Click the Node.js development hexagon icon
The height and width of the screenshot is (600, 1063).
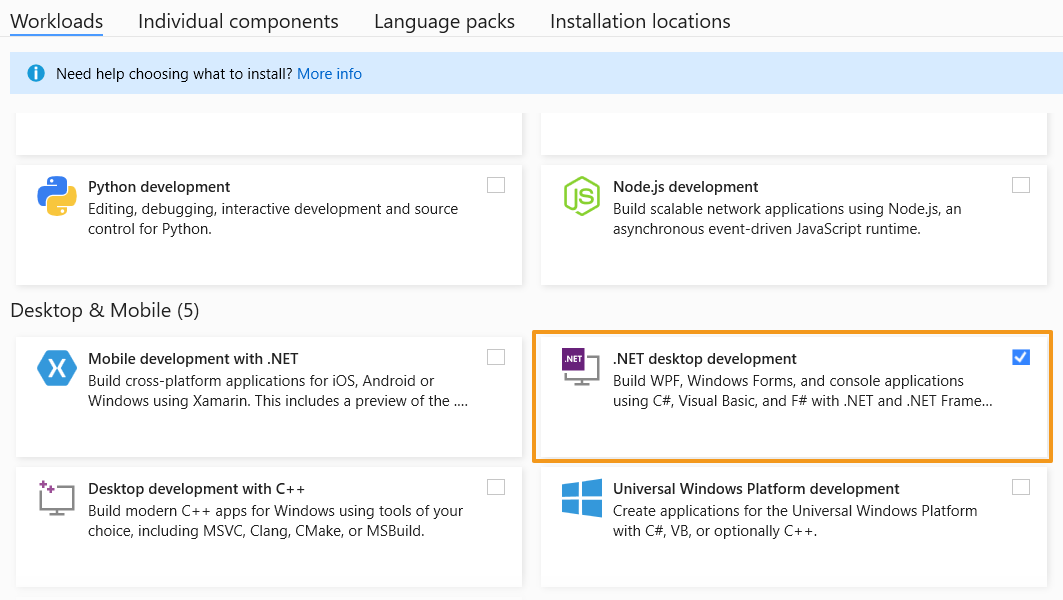click(582, 196)
